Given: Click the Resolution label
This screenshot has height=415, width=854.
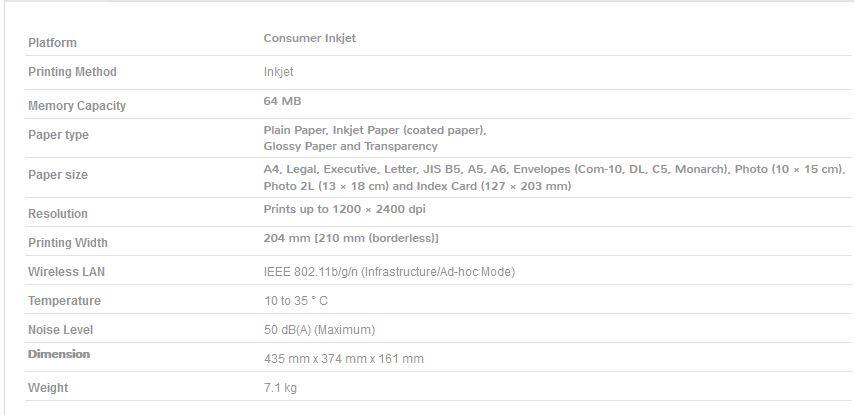Looking at the screenshot, I should pyautogui.click(x=58, y=213).
